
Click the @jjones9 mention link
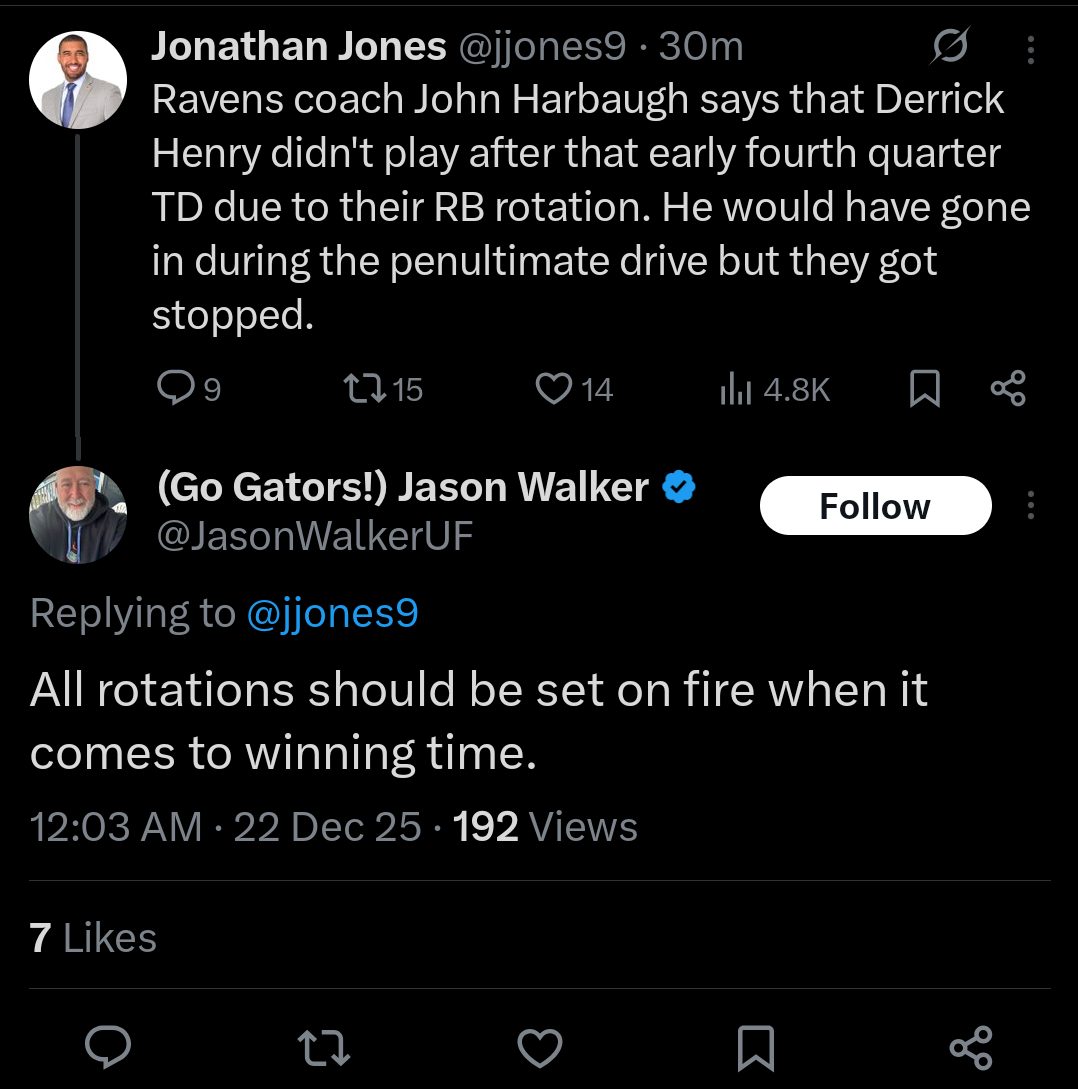click(x=332, y=612)
